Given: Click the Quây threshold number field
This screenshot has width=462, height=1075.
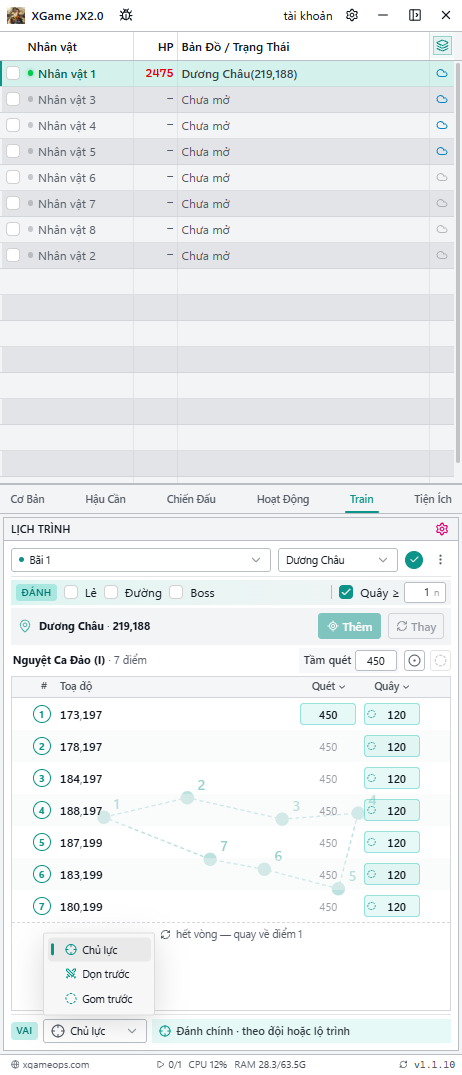Looking at the screenshot, I should click(x=425, y=592).
